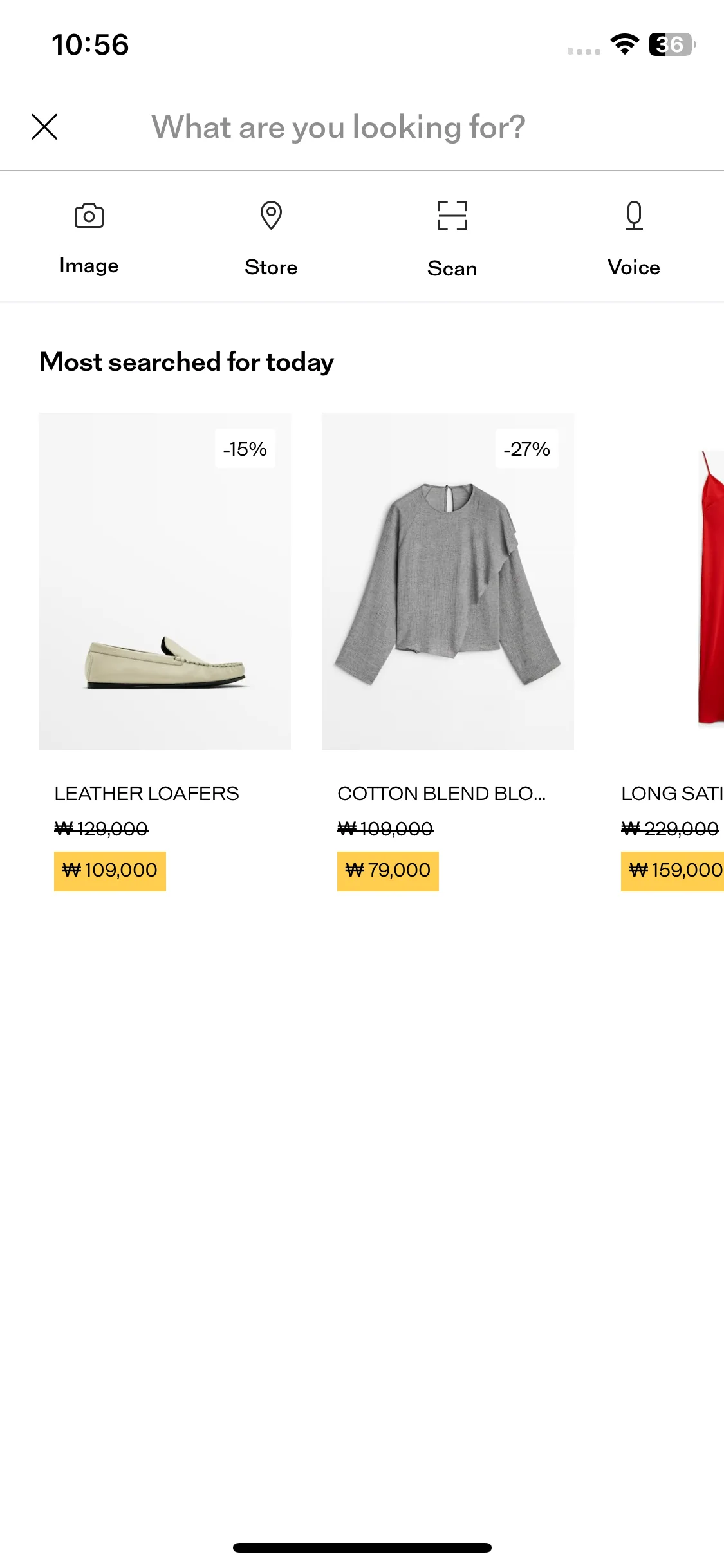Select the ₩79,000 blouse sale price

coord(388,871)
